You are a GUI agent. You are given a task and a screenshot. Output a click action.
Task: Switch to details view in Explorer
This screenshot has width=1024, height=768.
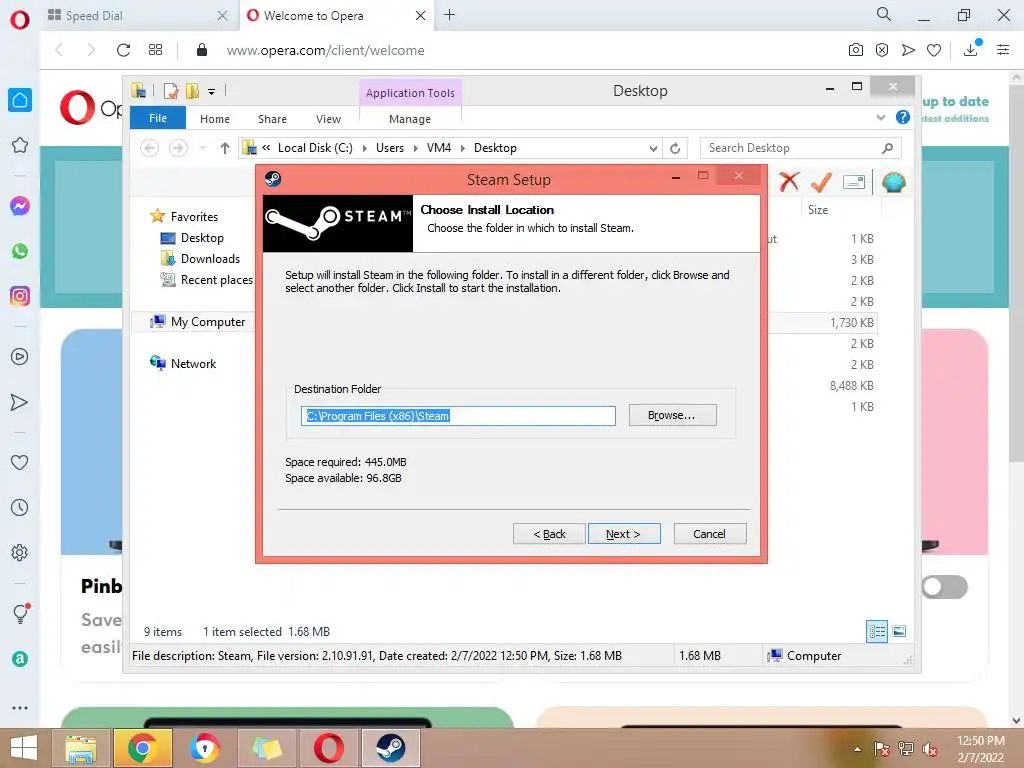[877, 631]
